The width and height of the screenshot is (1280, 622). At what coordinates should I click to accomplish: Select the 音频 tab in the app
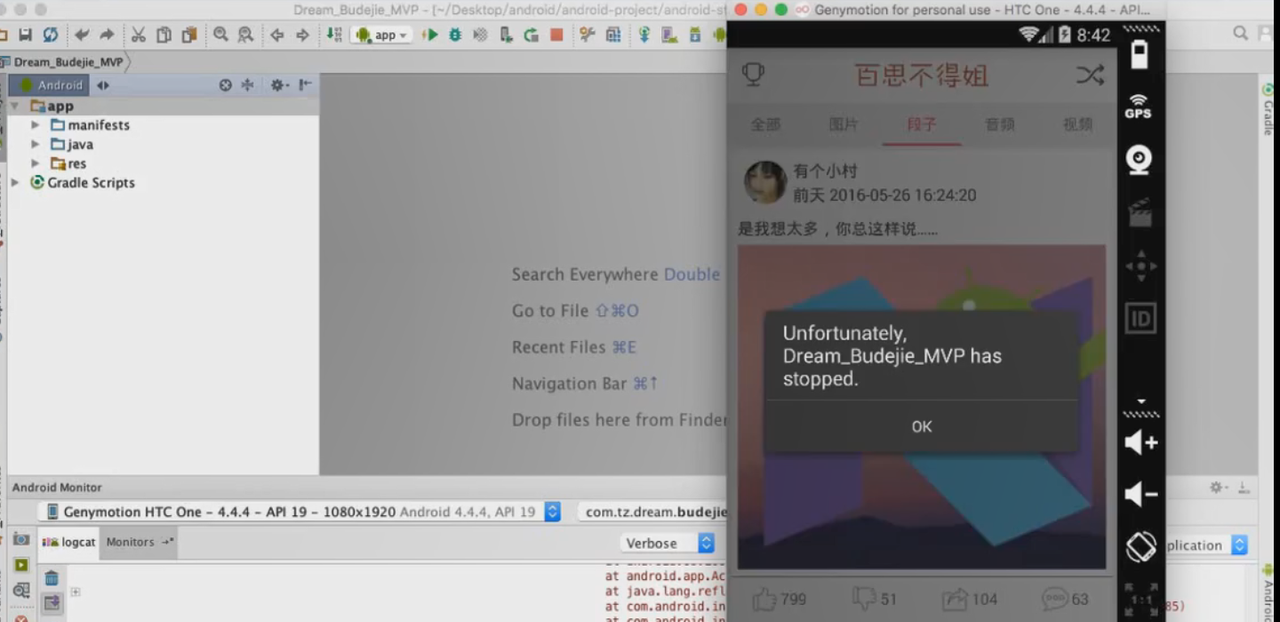pos(999,125)
